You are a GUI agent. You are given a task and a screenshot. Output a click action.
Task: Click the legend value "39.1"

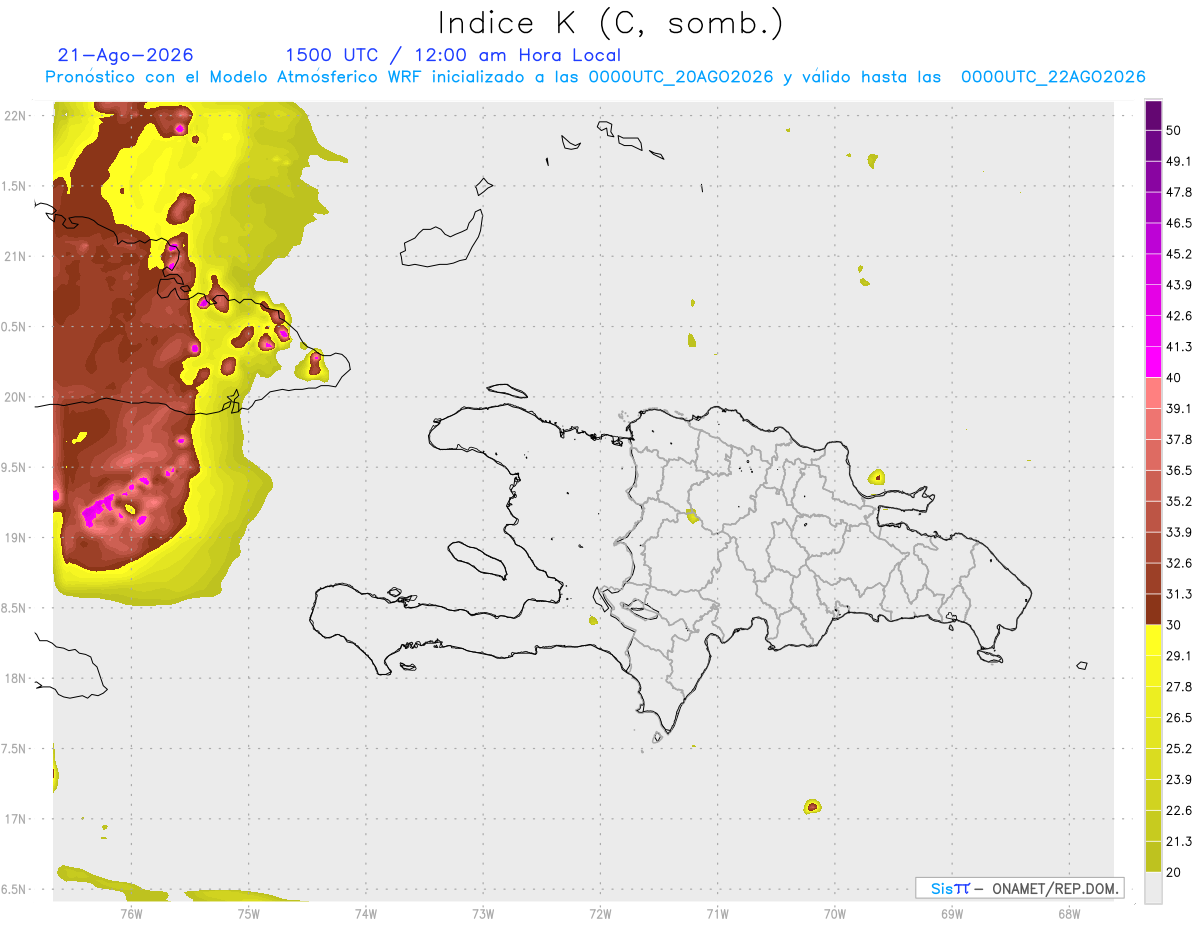pos(1179,408)
